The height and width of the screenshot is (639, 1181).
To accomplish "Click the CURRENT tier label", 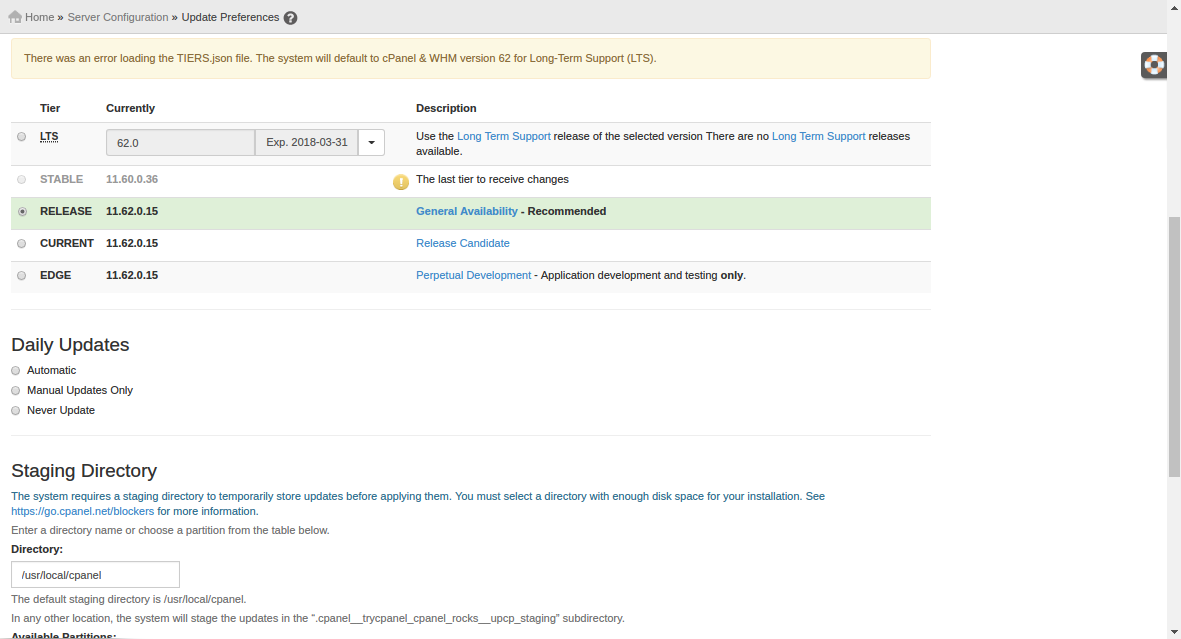I will (x=67, y=243).
